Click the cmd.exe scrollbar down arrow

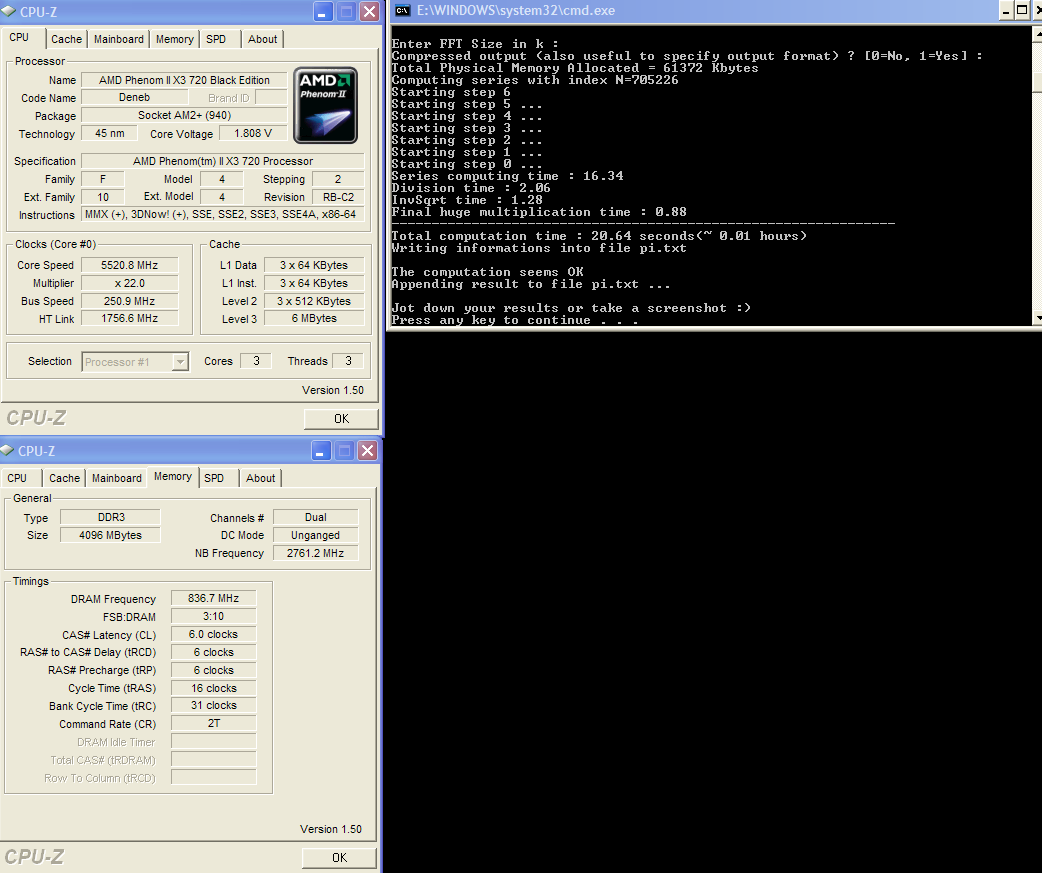pos(1038,318)
